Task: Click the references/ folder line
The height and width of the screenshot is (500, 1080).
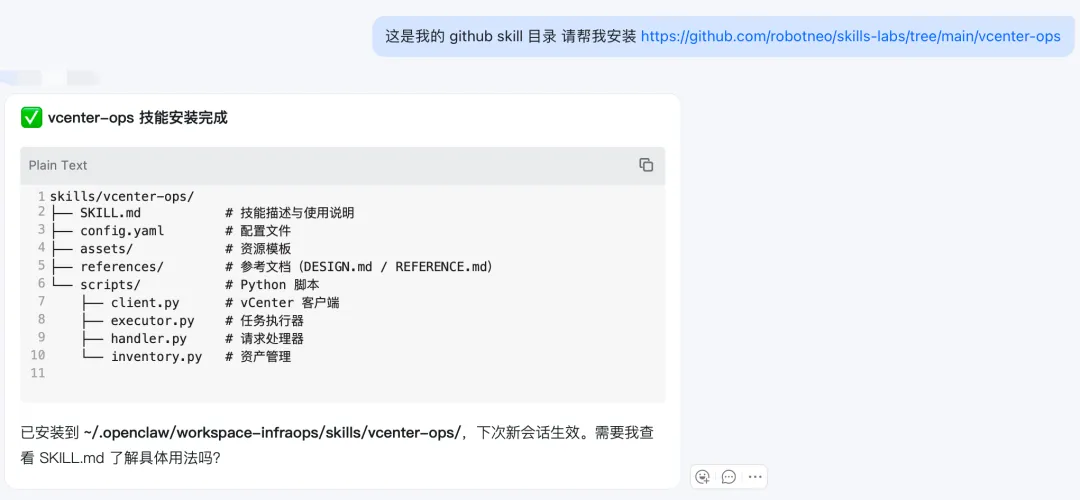Action: pos(272,267)
